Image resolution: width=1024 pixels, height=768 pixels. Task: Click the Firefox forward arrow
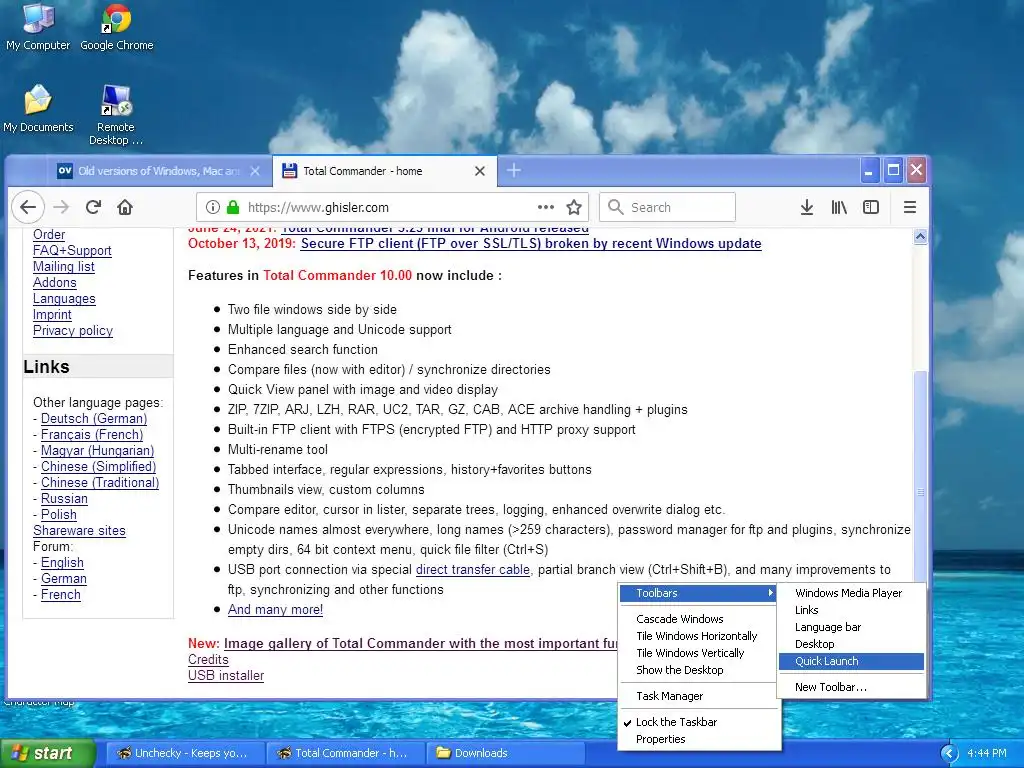click(x=61, y=207)
